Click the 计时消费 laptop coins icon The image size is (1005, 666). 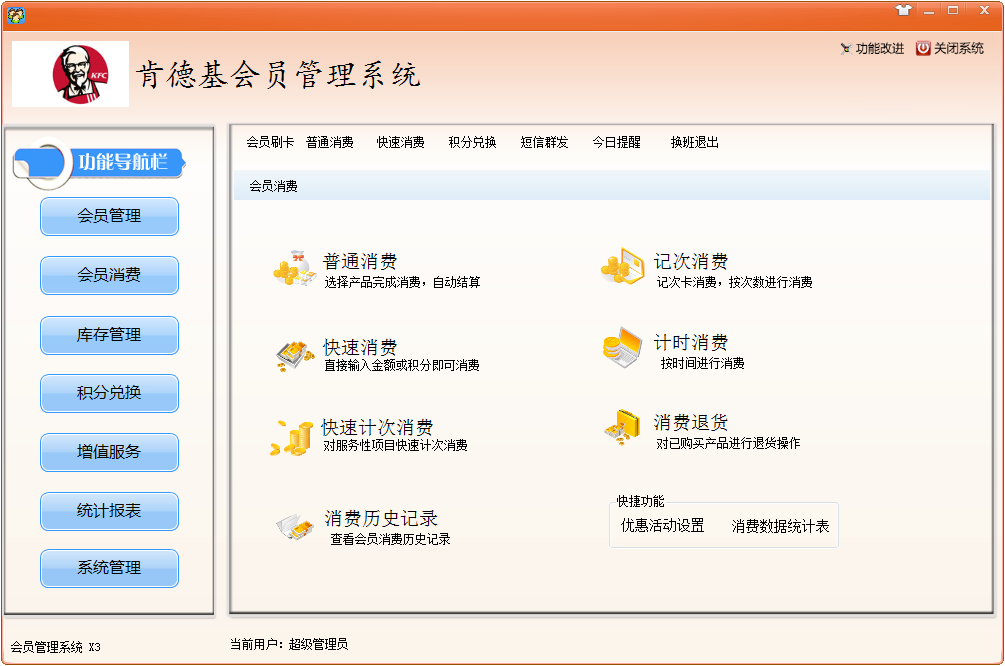[x=622, y=347]
